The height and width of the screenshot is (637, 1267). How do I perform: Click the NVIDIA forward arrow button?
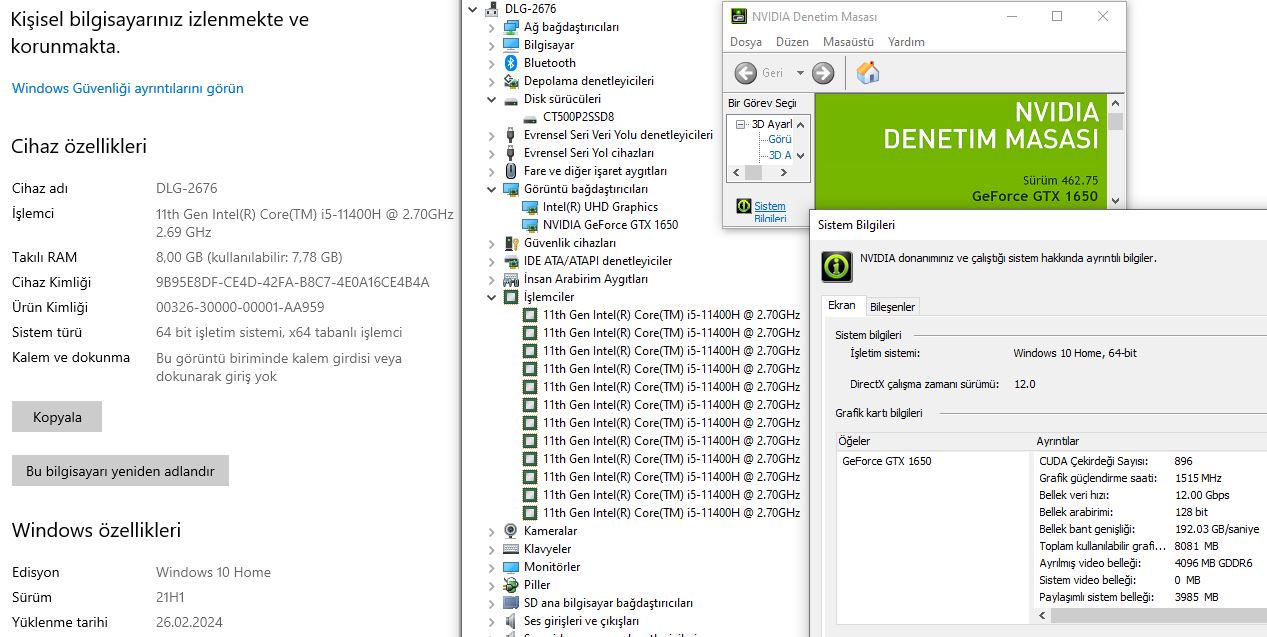pyautogui.click(x=823, y=73)
